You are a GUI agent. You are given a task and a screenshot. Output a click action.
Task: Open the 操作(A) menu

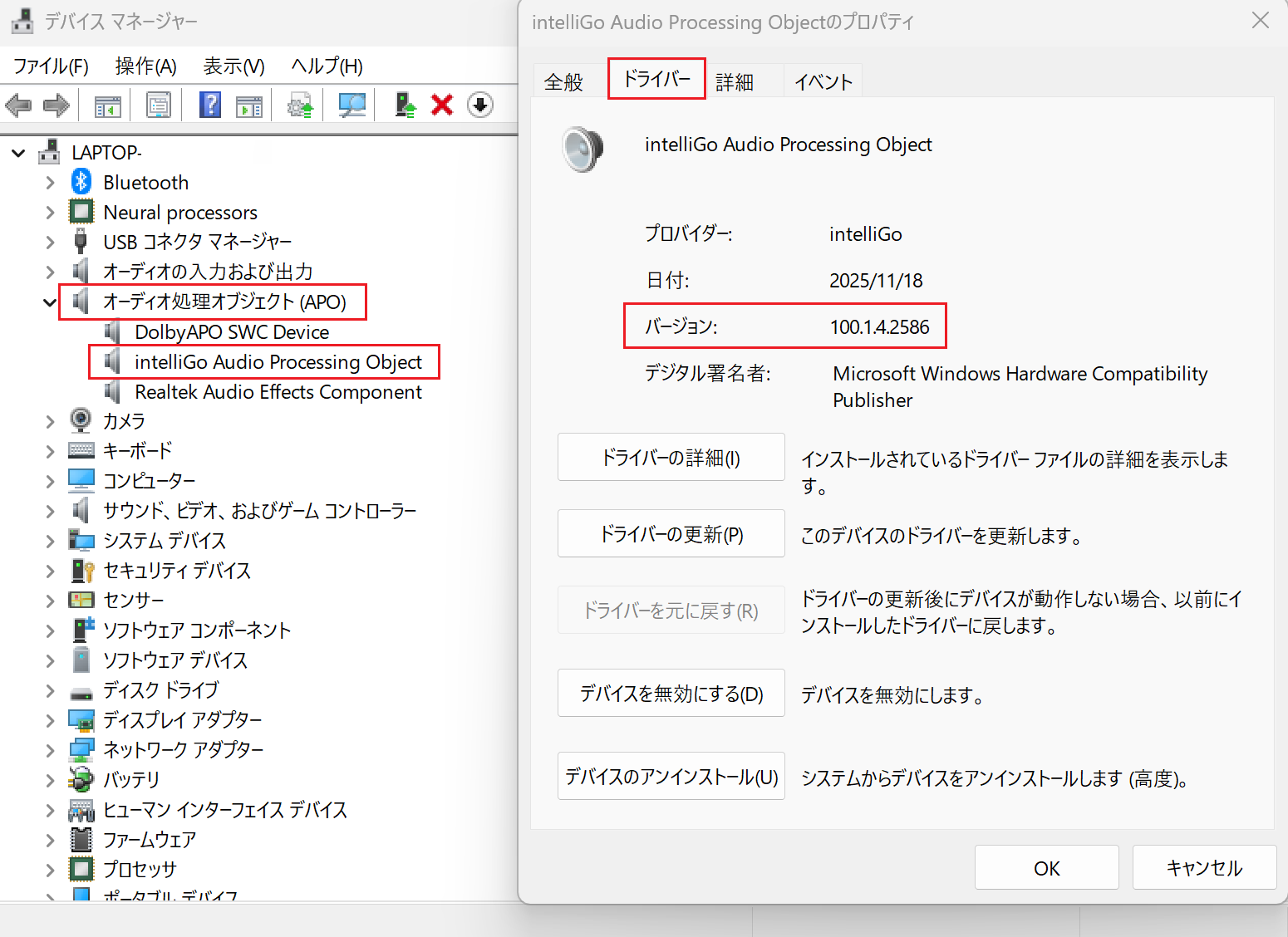[145, 66]
